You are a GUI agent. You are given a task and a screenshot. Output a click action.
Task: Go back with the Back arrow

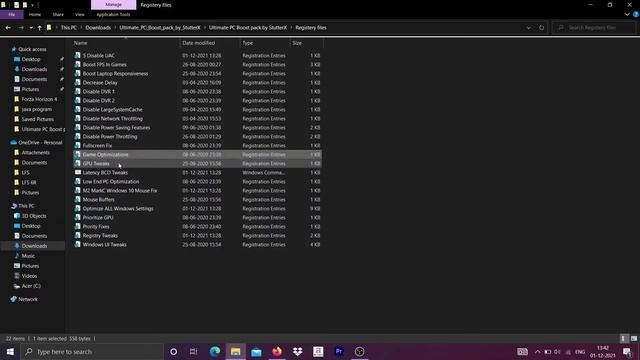click(8, 28)
